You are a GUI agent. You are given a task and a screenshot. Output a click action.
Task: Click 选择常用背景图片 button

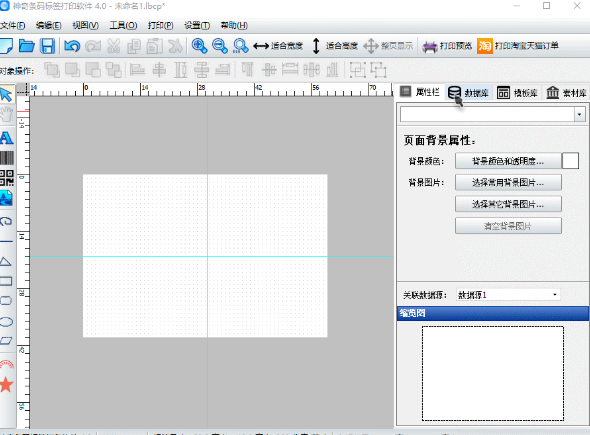click(508, 183)
